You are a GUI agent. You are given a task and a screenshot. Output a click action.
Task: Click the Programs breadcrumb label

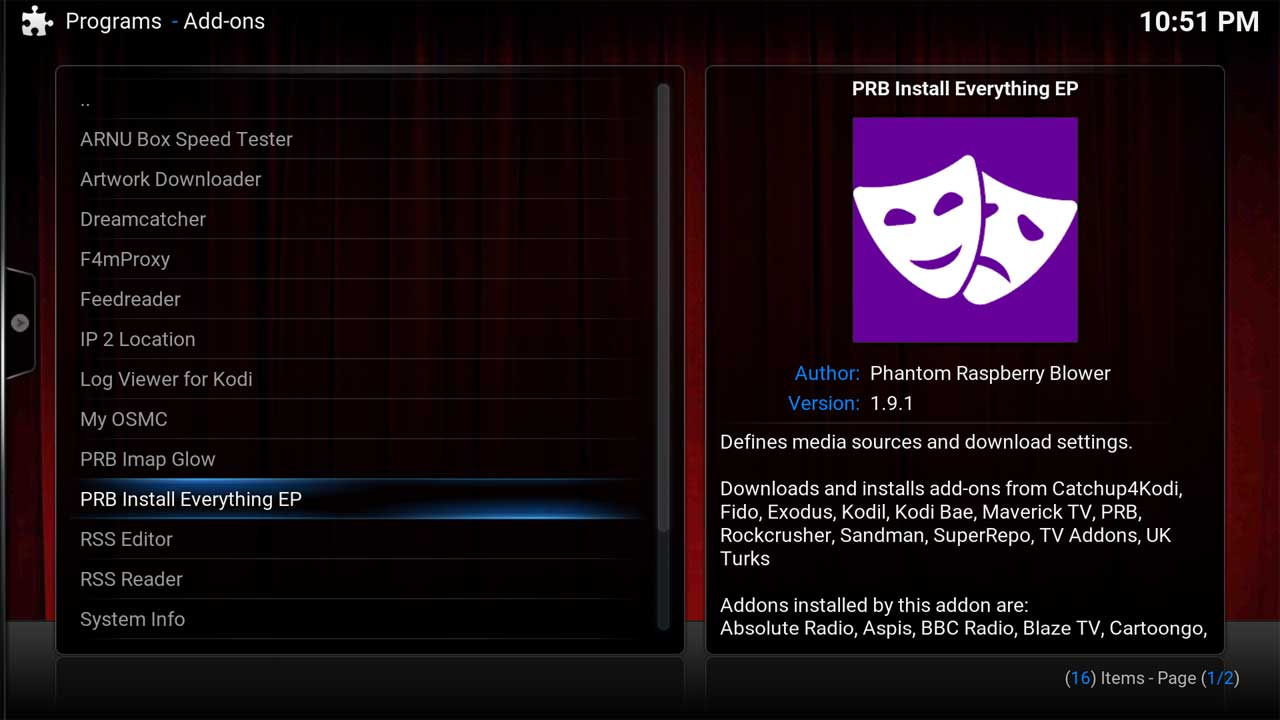click(x=113, y=21)
